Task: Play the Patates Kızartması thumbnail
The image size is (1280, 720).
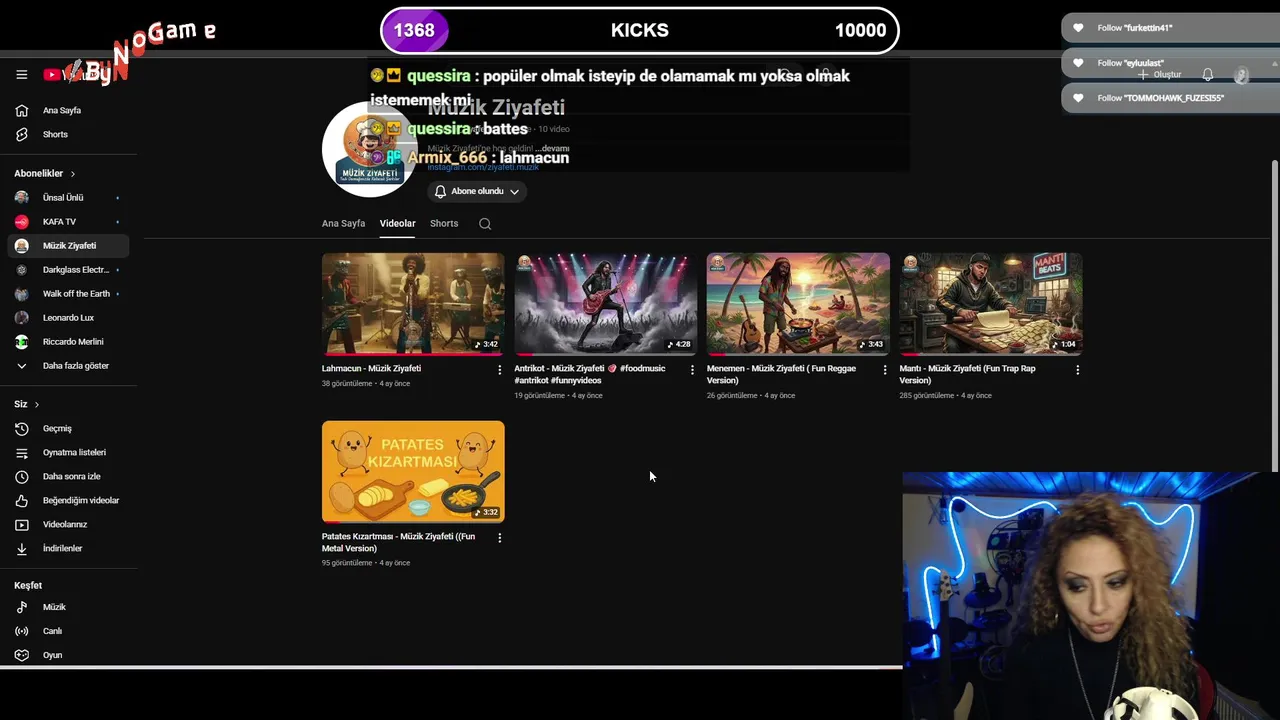Action: pos(413,472)
